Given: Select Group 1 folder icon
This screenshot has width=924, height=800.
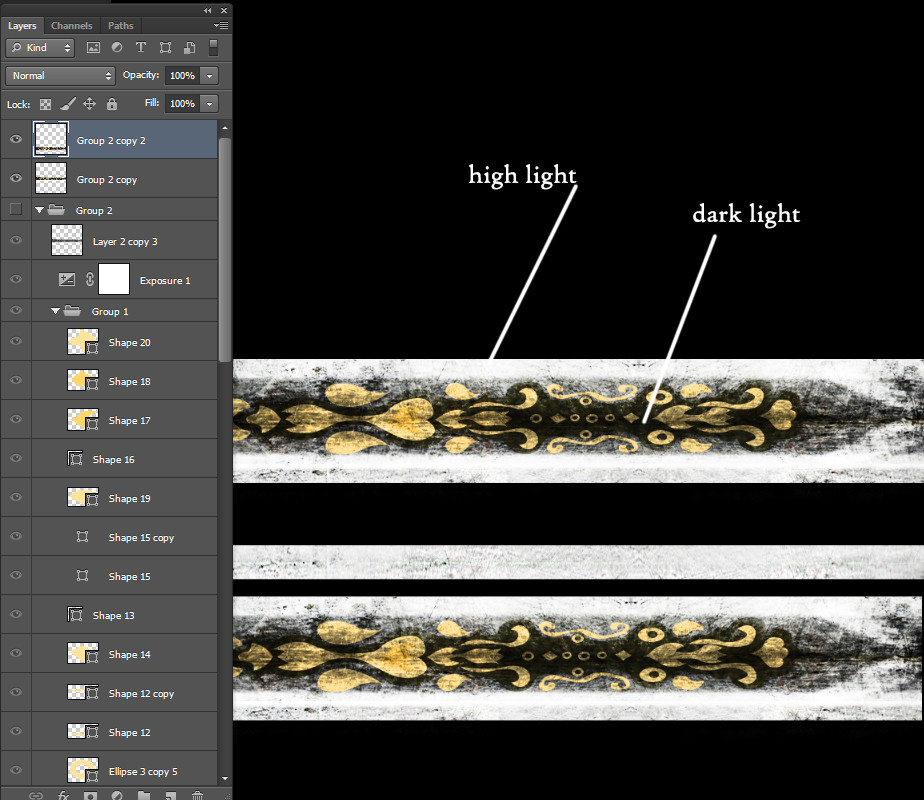Looking at the screenshot, I should tap(72, 310).
